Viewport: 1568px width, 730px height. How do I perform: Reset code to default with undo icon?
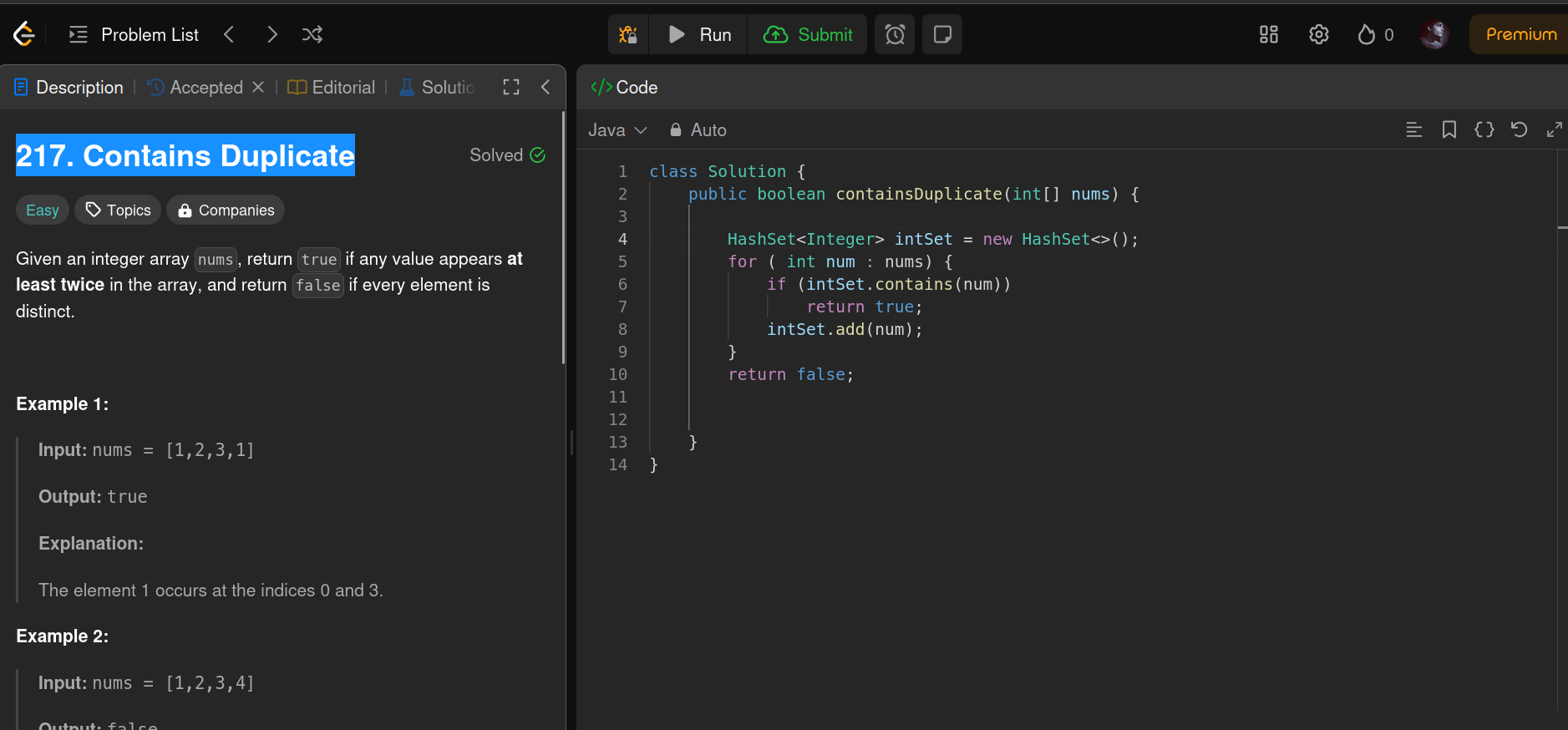(x=1519, y=129)
